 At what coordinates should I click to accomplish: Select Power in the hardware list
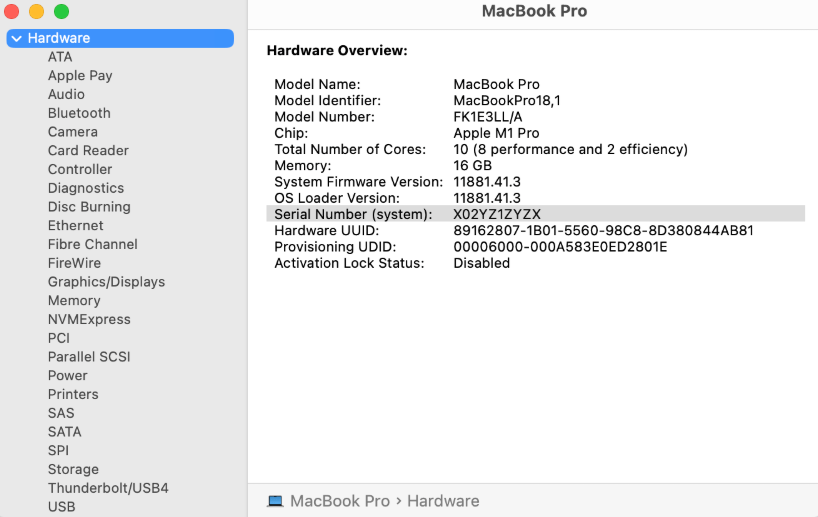(x=68, y=376)
